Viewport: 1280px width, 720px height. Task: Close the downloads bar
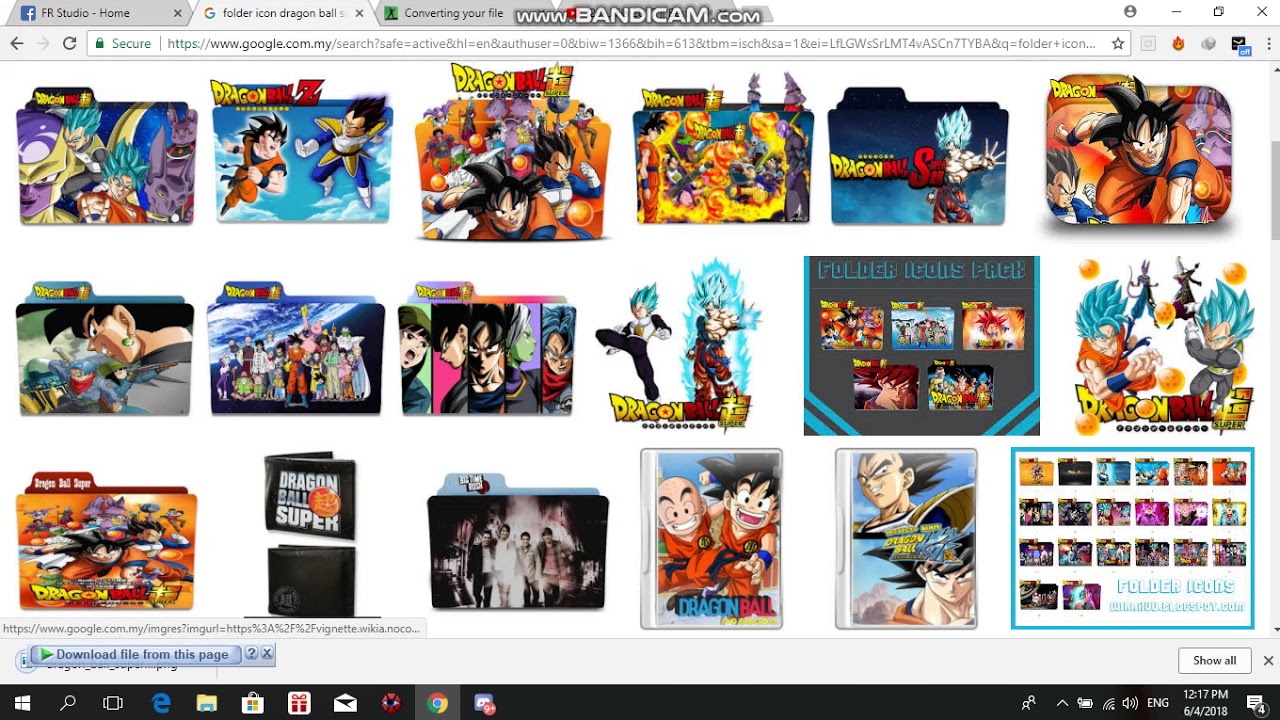point(1268,661)
